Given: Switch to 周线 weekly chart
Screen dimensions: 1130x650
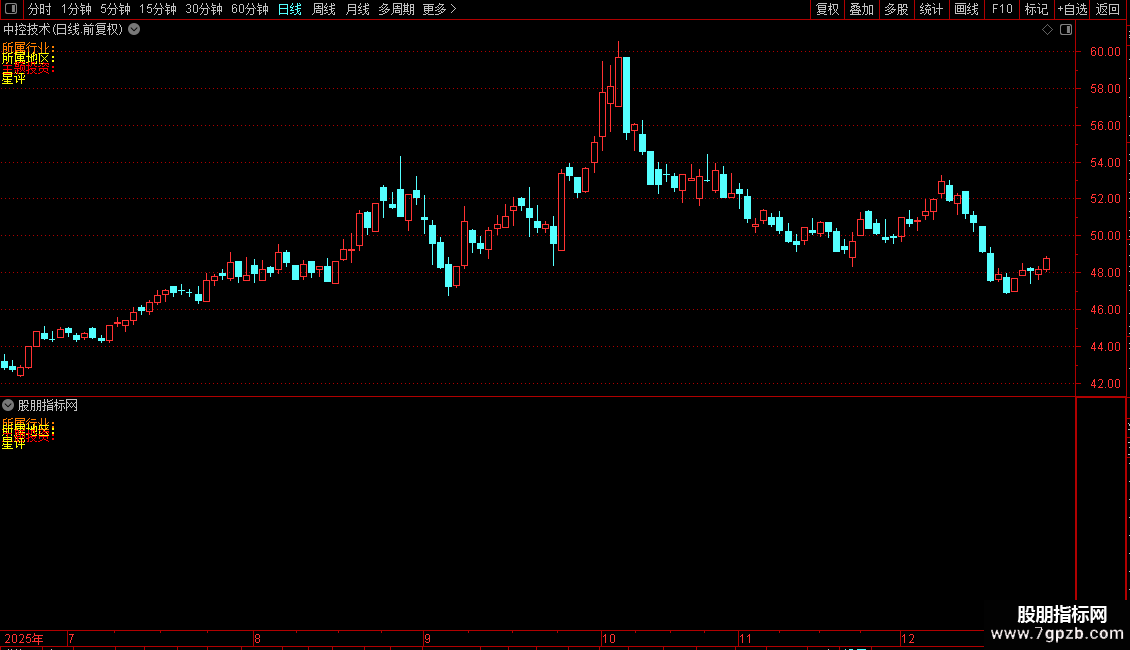Looking at the screenshot, I should (324, 9).
